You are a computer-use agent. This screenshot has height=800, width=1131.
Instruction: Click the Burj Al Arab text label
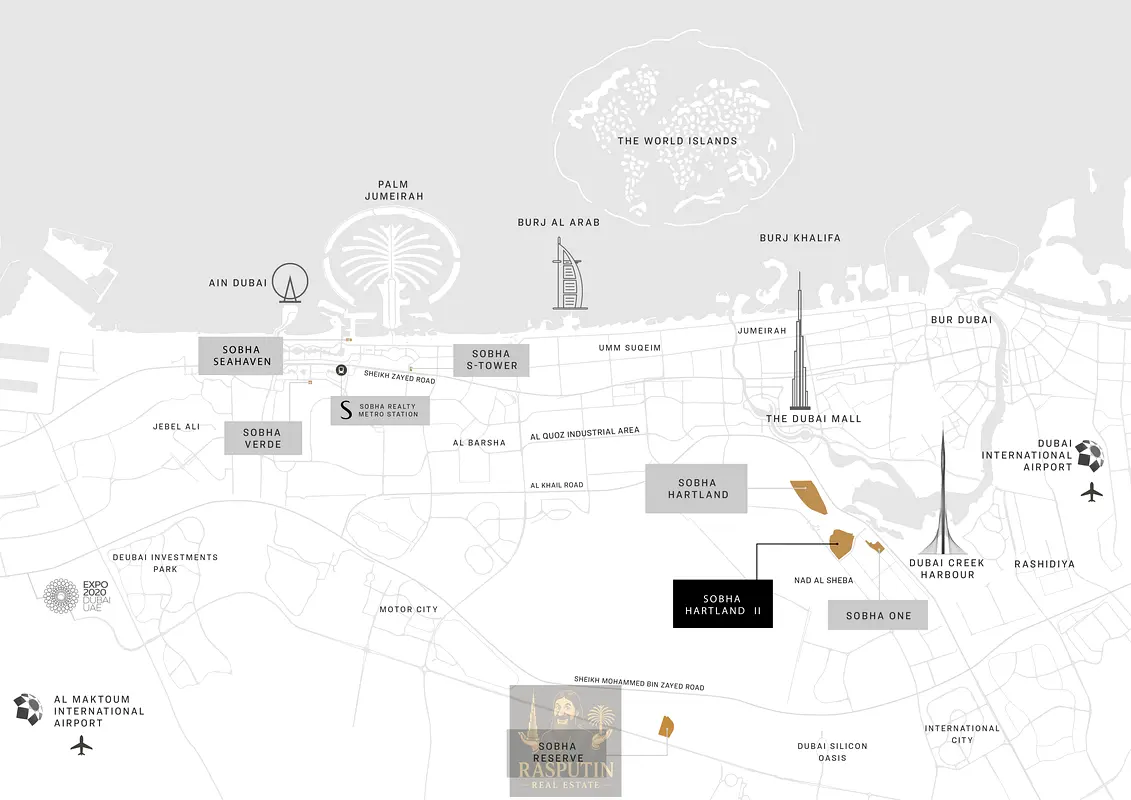559,222
